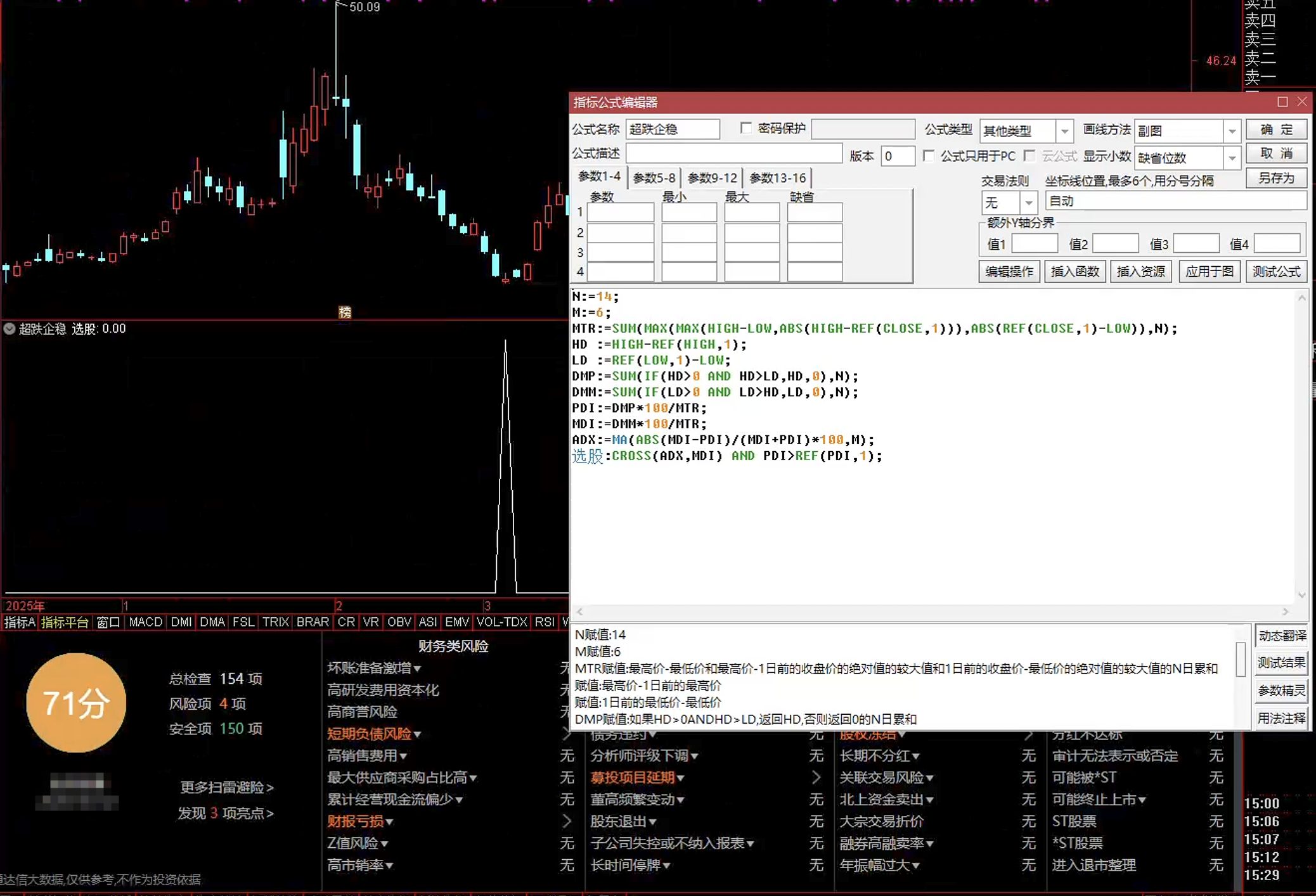Select DMI indicator tab

(x=181, y=622)
